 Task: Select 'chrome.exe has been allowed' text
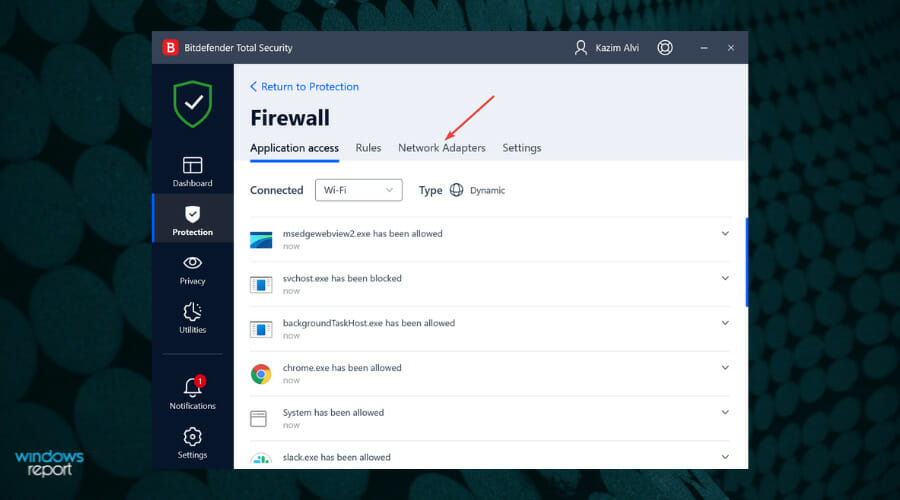(342, 368)
